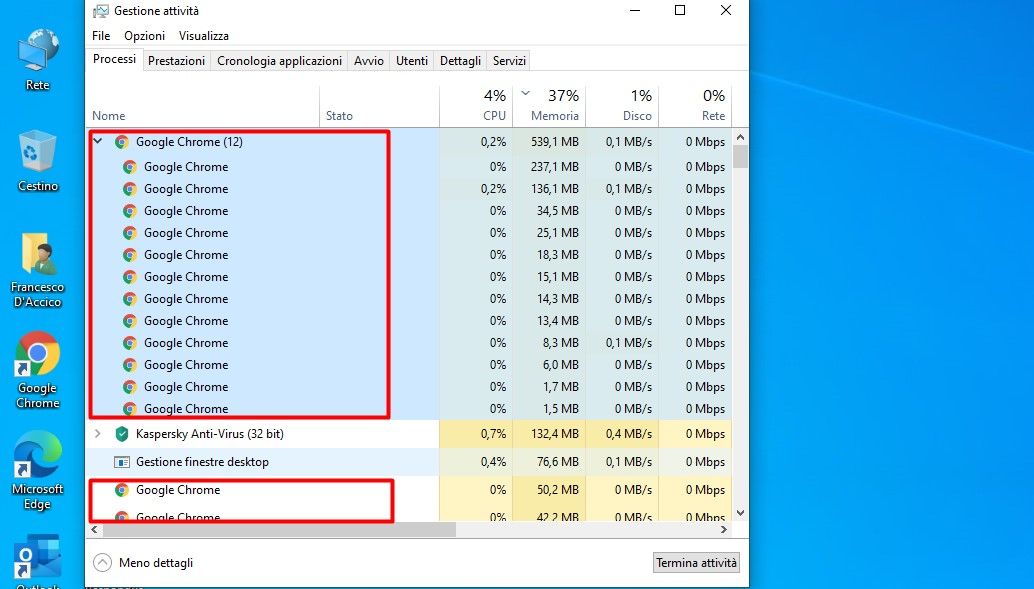Open the Visualizza menu
Screen dimensions: 1034x589
coord(204,36)
